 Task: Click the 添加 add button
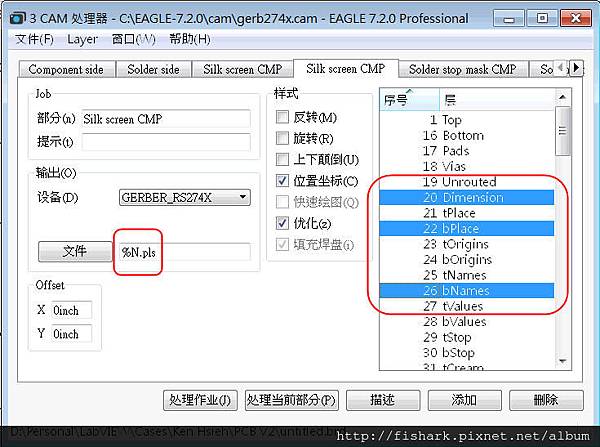coord(464,400)
